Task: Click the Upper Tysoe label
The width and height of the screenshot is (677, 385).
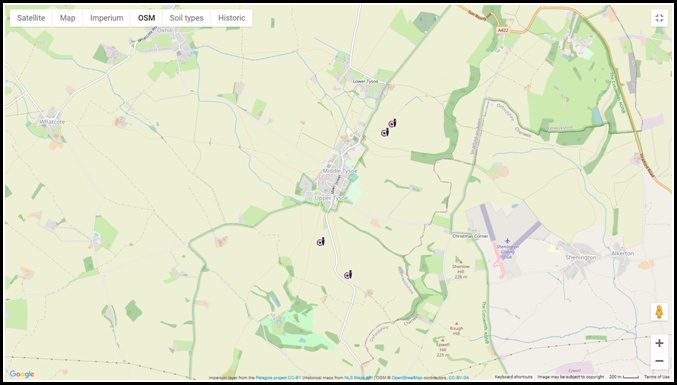Action: tap(331, 198)
